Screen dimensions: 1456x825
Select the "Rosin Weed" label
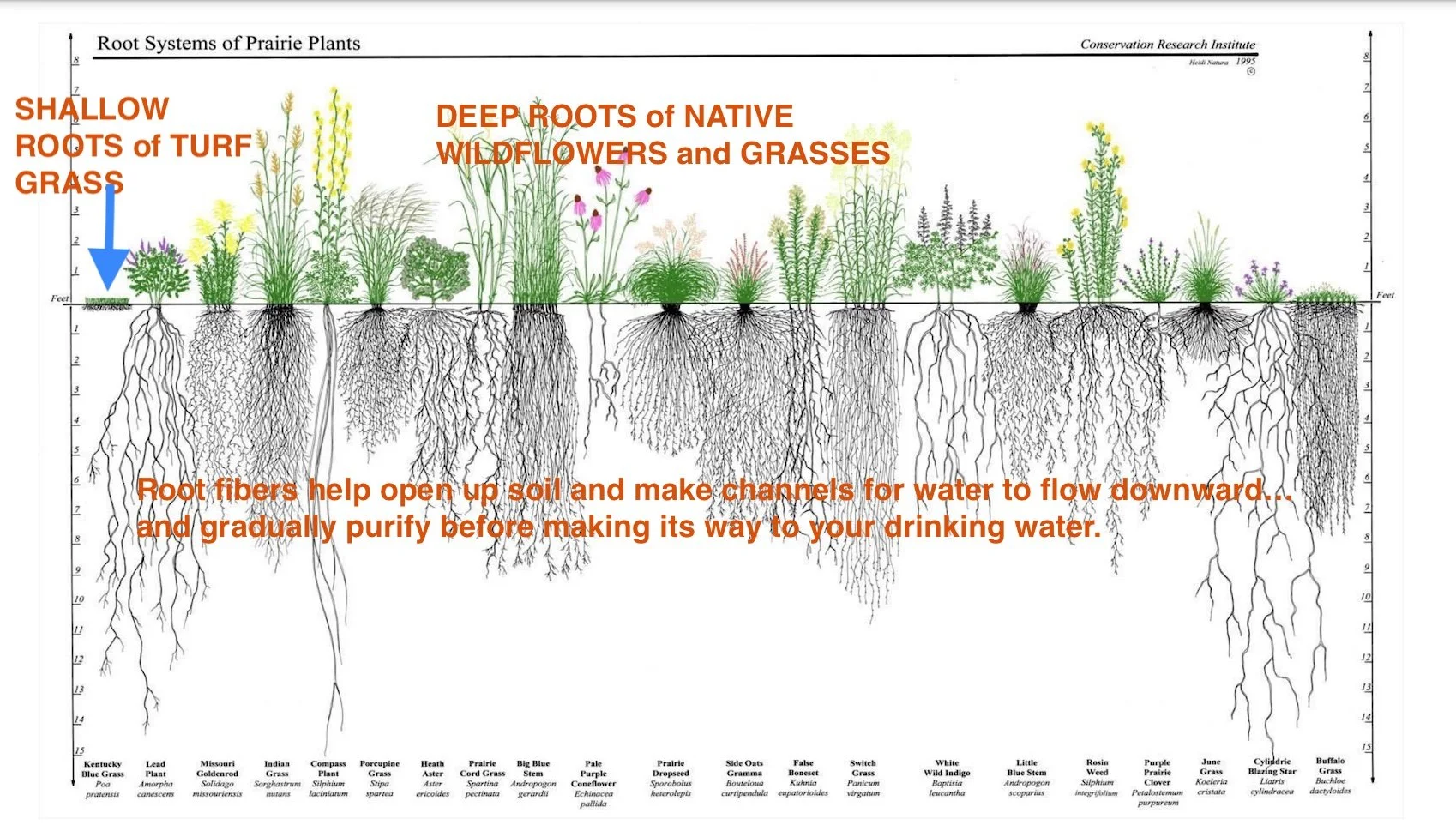point(1097,767)
